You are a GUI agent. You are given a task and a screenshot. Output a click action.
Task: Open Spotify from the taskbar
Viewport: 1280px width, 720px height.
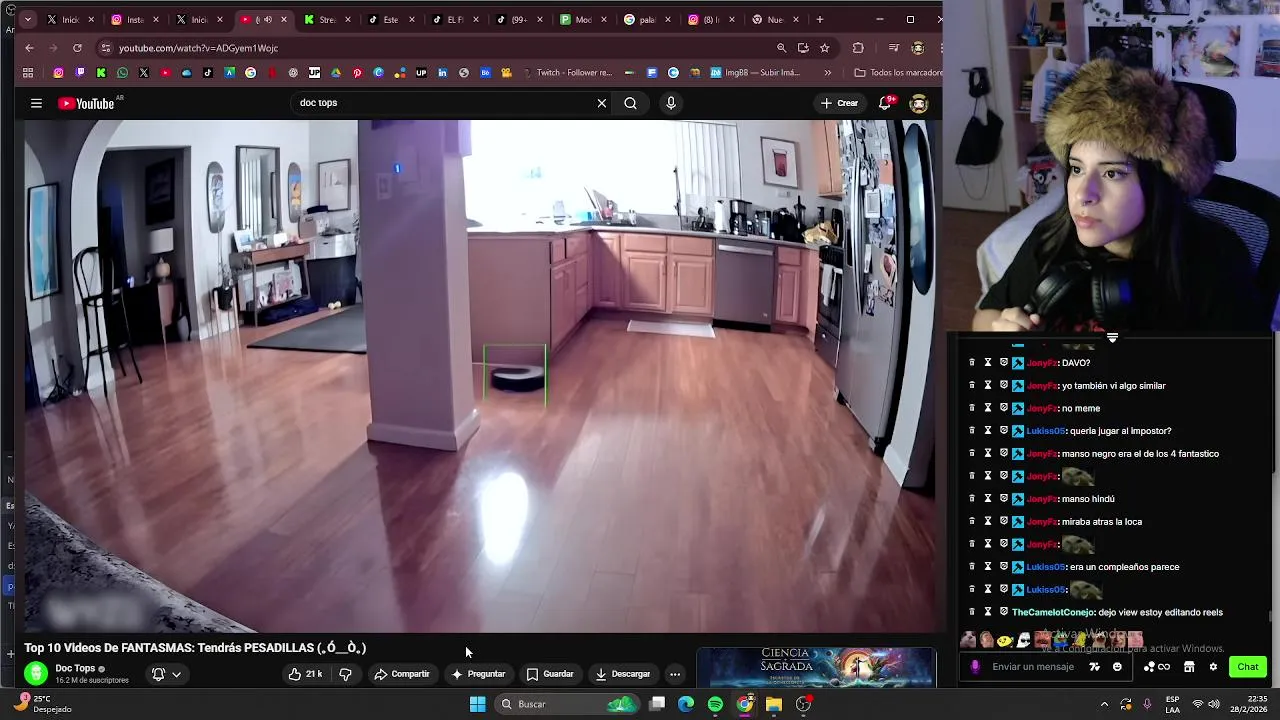[x=715, y=704]
